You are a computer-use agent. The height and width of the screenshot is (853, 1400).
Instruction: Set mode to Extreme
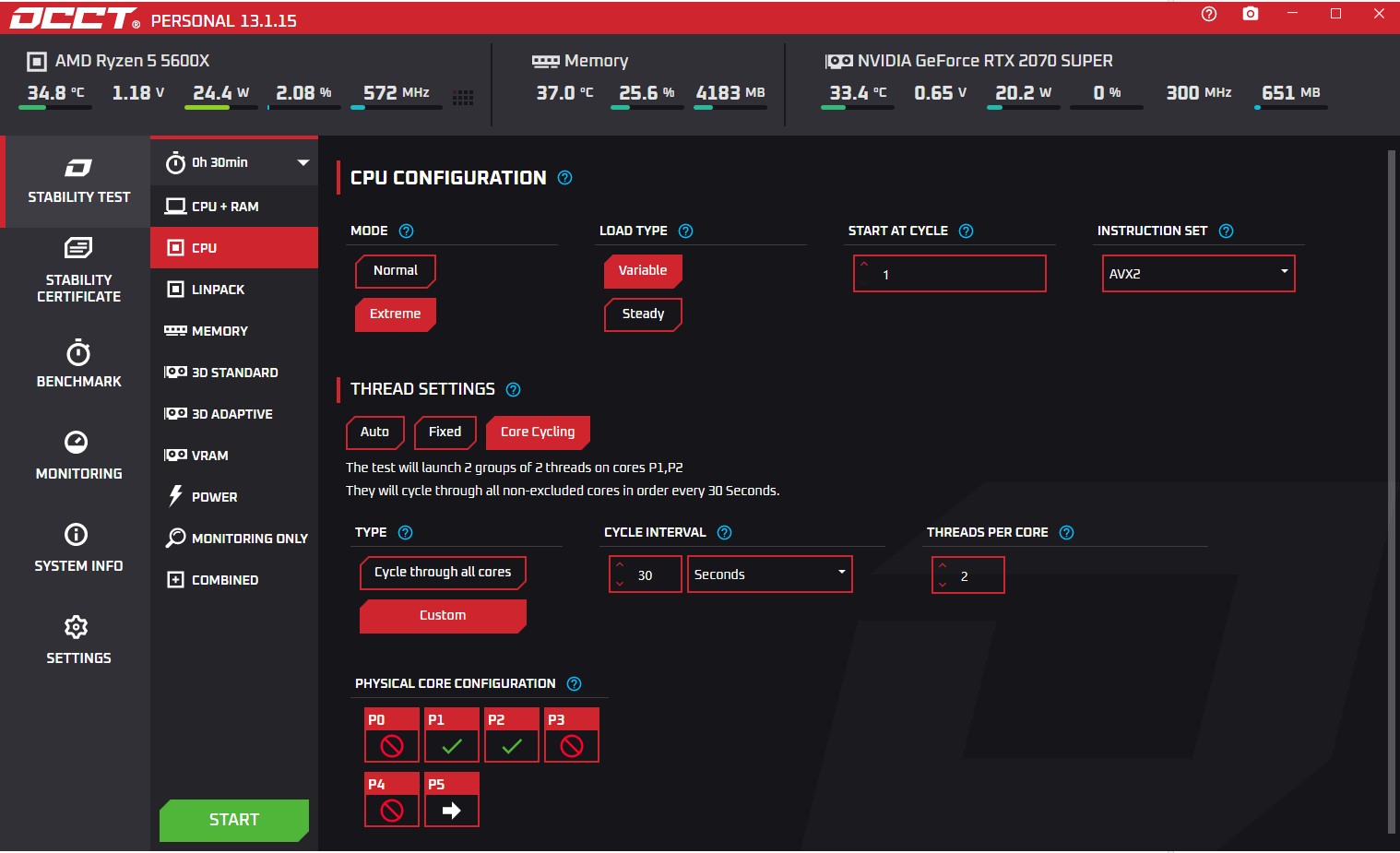click(396, 314)
